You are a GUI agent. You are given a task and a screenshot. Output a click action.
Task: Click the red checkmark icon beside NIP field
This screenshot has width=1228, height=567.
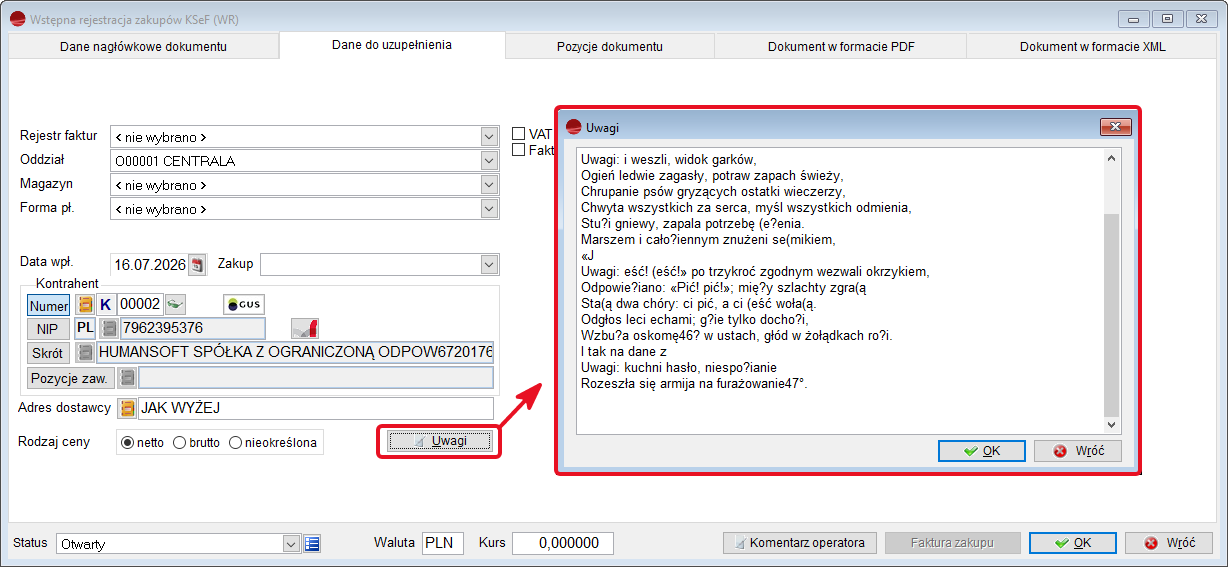(305, 327)
